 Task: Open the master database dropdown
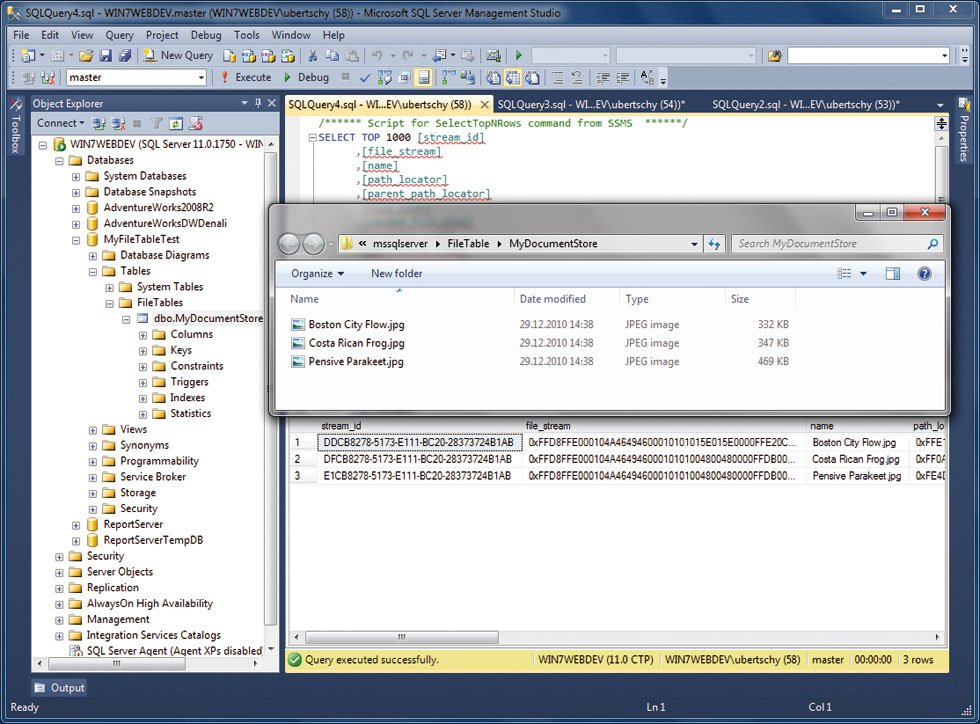(201, 78)
